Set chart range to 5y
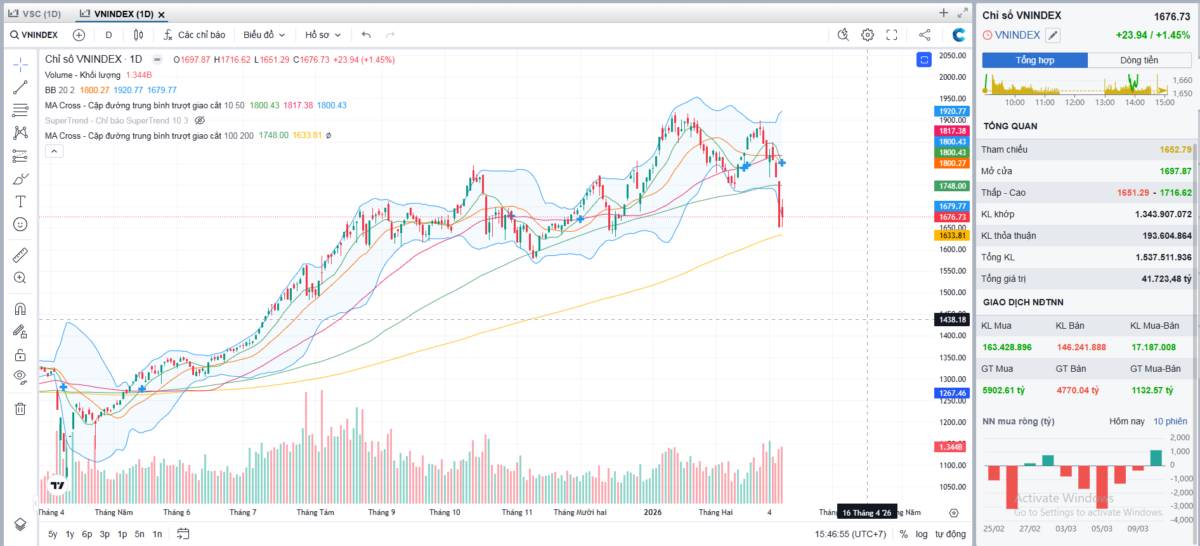 click(x=52, y=534)
